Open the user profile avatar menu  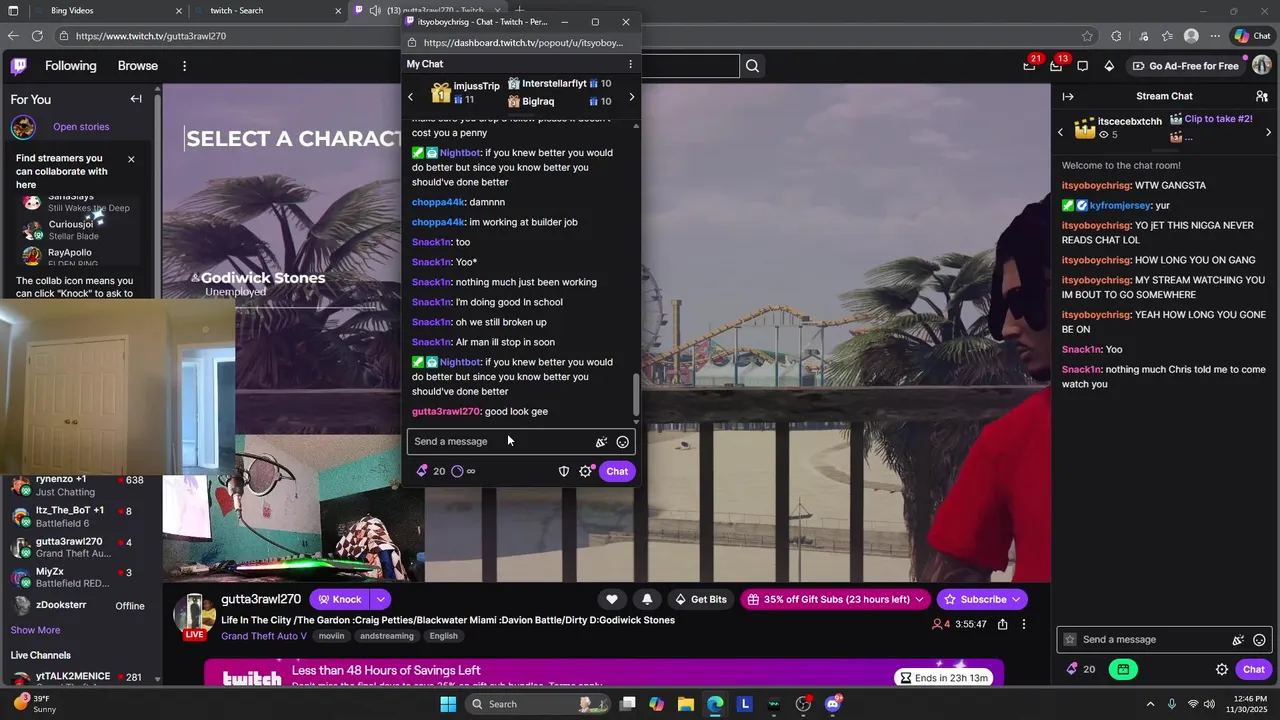tap(1262, 66)
